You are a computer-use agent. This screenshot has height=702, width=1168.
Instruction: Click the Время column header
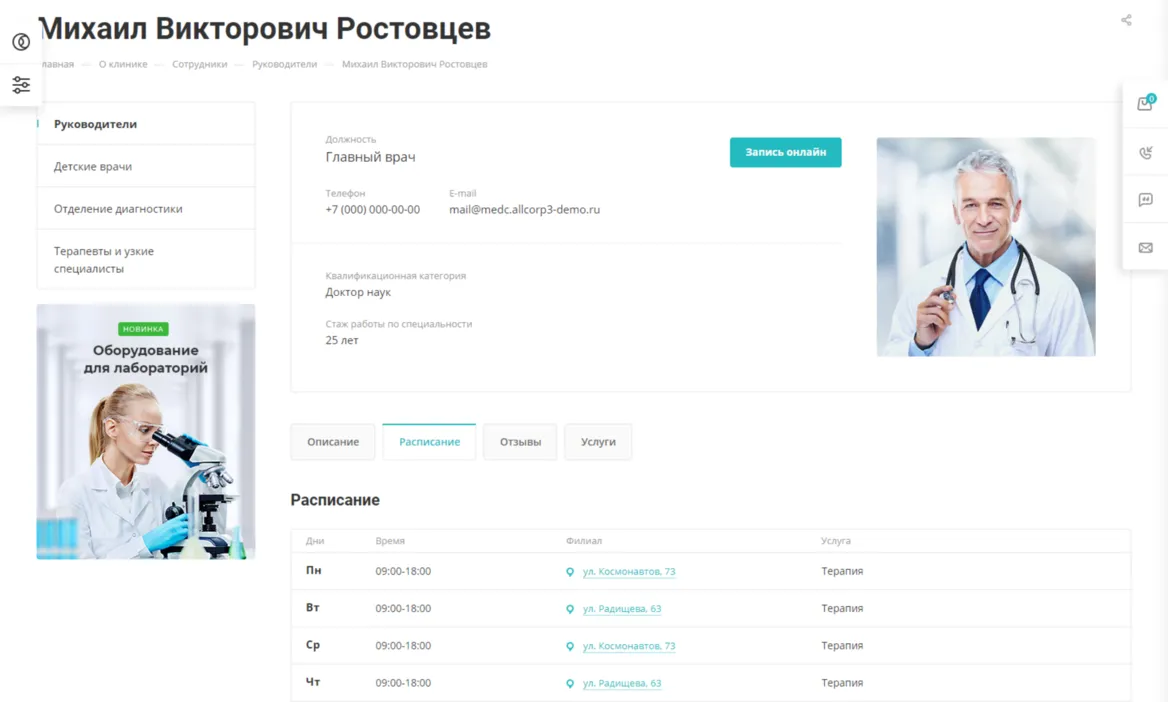pos(390,541)
